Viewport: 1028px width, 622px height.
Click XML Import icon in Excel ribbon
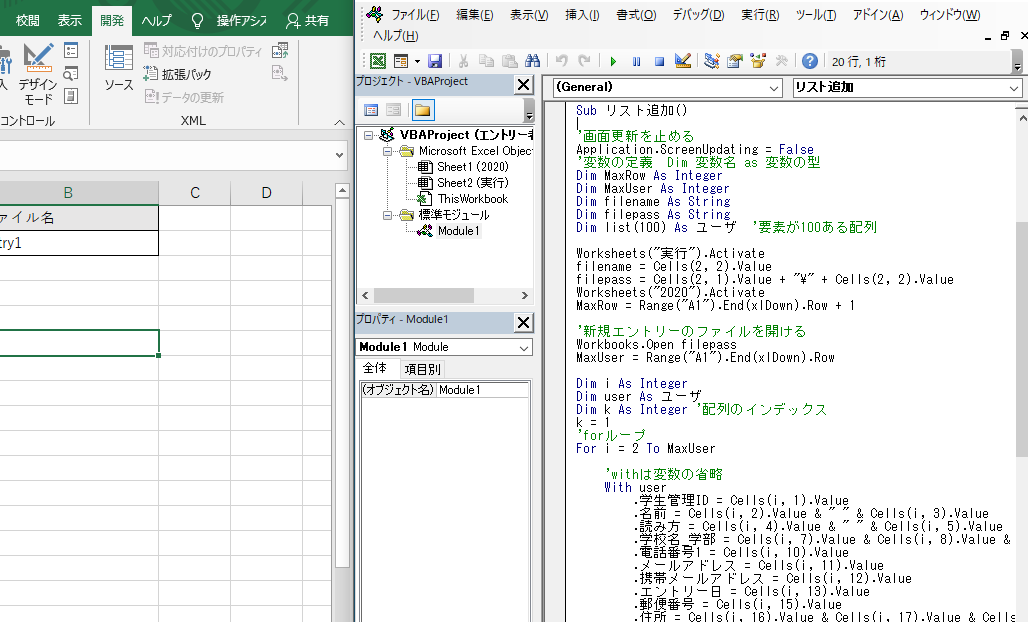click(280, 50)
